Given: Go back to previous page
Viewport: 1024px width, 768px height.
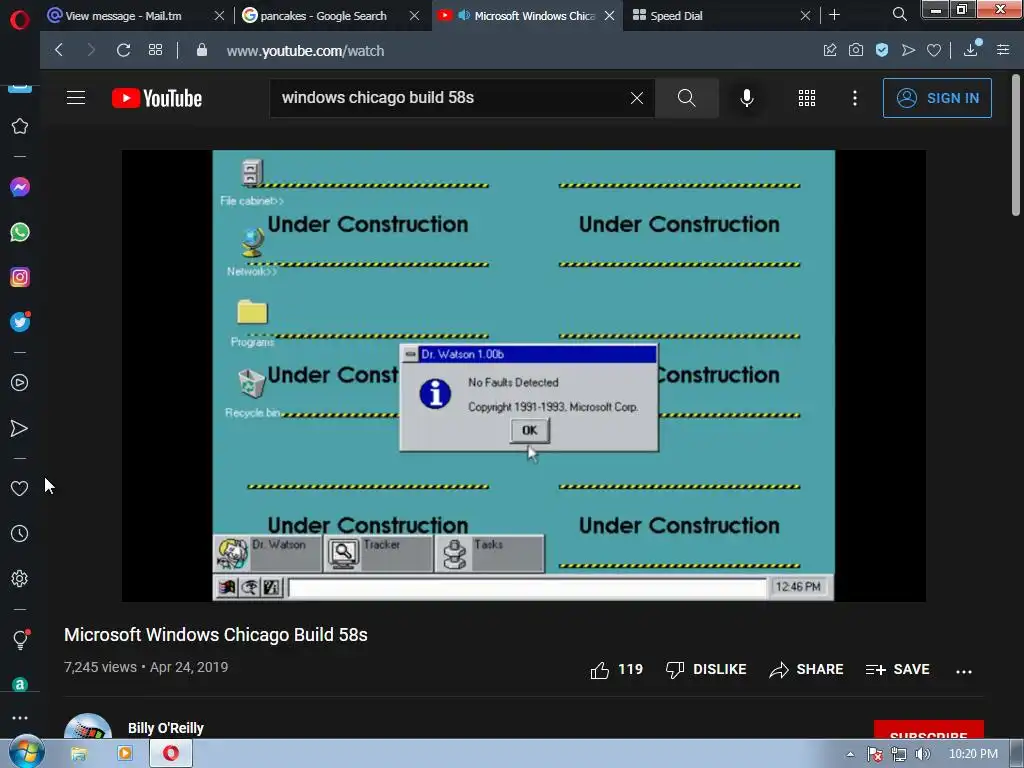Looking at the screenshot, I should tap(59, 50).
